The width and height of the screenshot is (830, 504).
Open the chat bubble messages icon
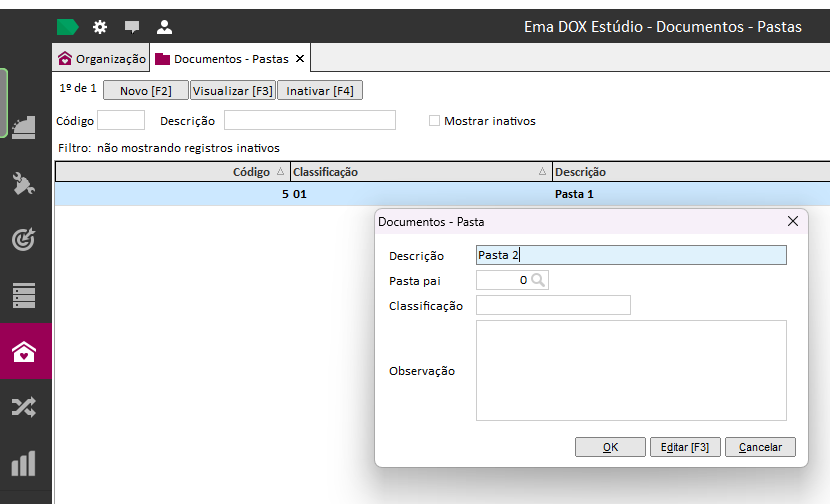pos(132,27)
